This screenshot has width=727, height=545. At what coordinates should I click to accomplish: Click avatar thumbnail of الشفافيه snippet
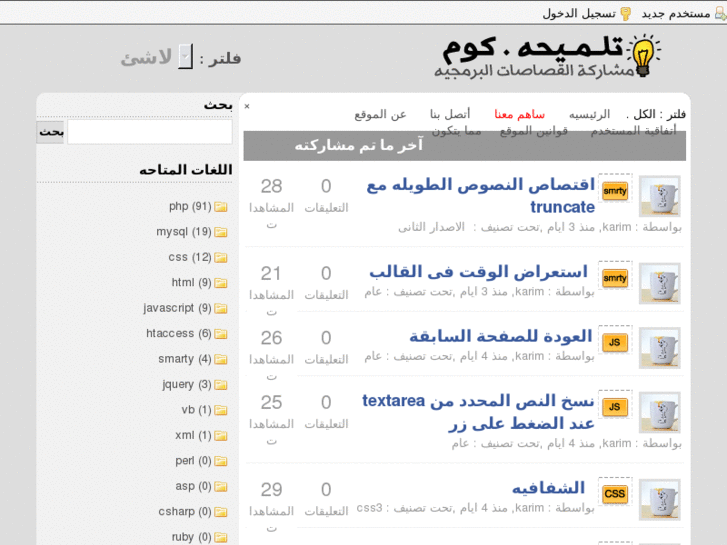[660, 499]
